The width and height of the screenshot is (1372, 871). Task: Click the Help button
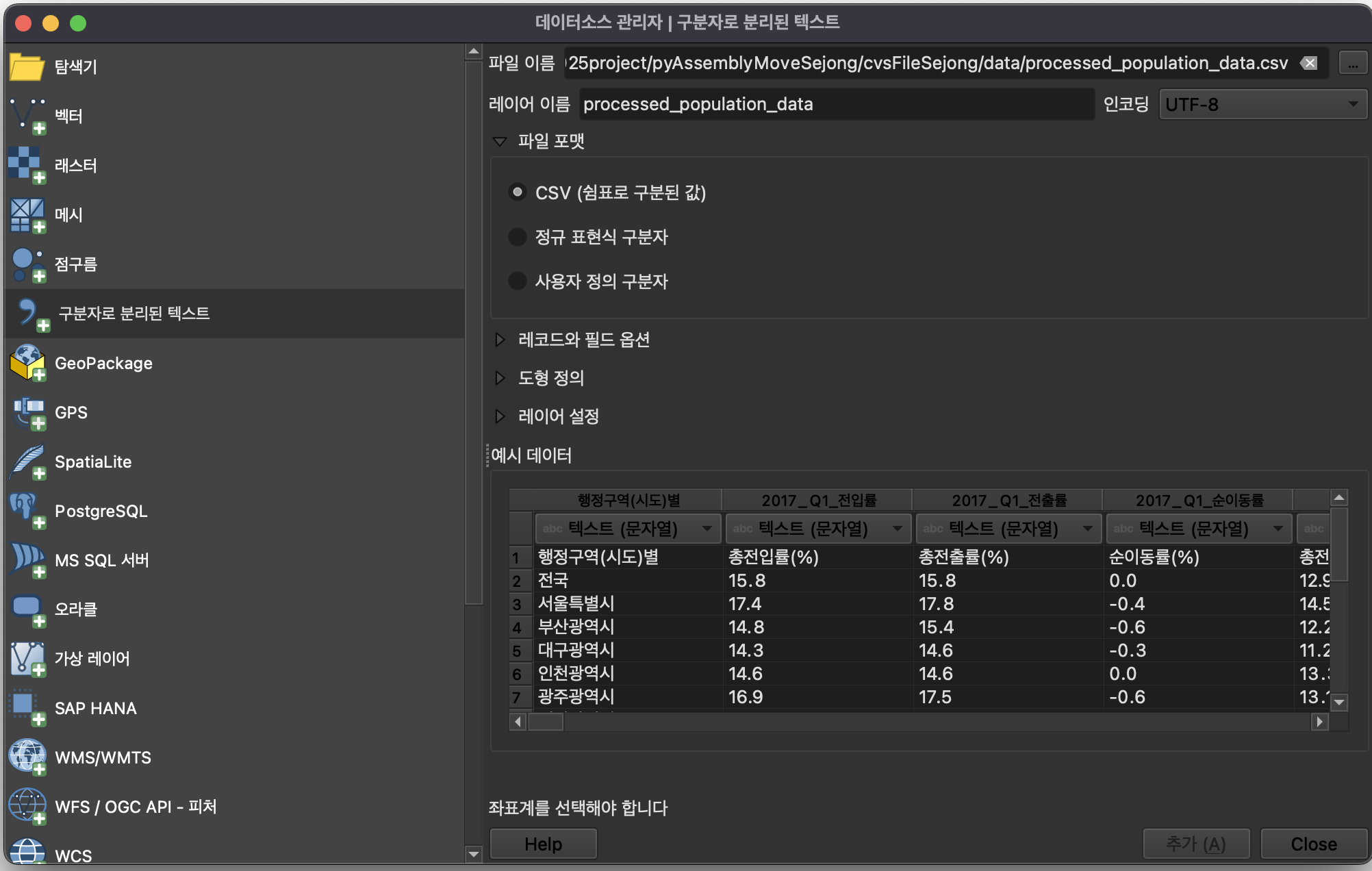point(543,844)
